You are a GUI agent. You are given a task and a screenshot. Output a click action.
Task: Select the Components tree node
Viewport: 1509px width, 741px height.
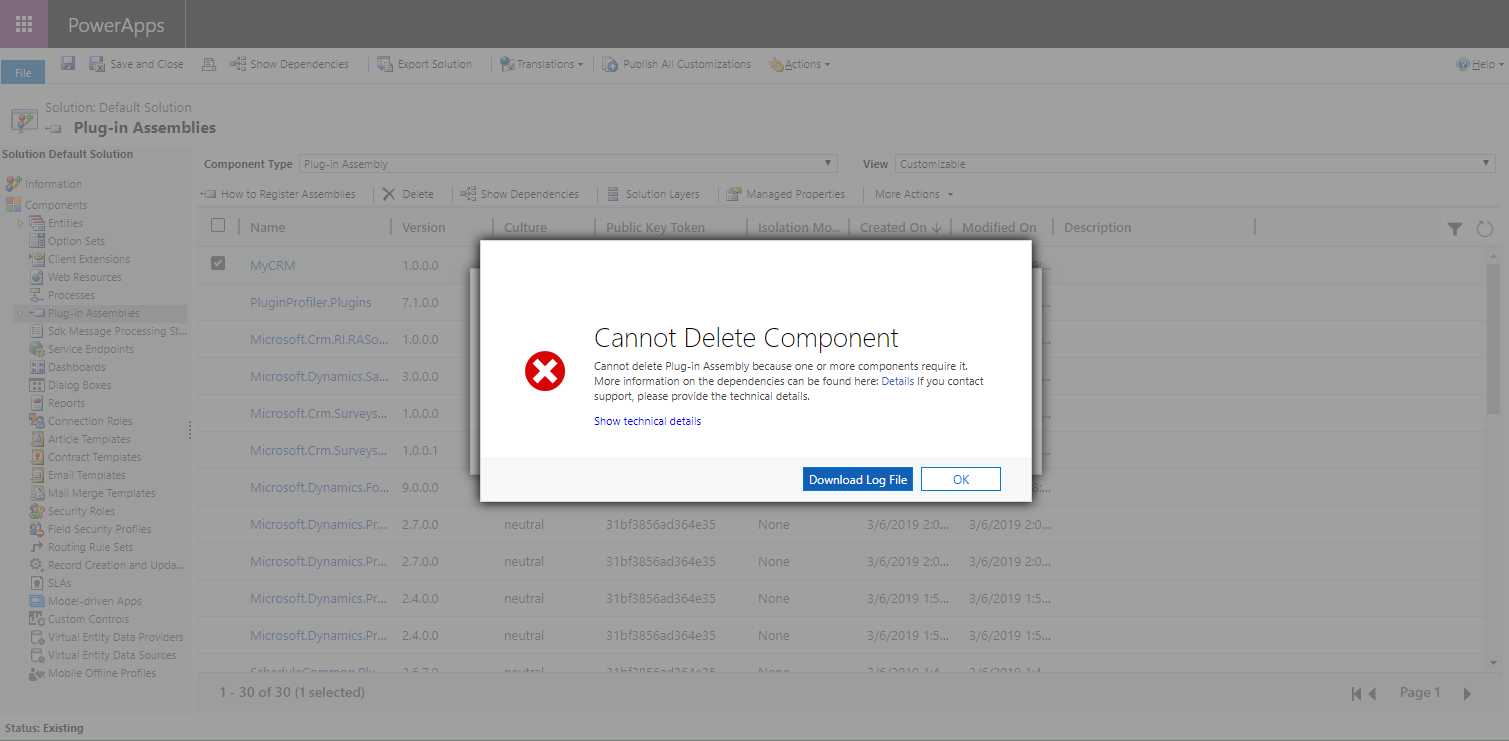click(56, 205)
